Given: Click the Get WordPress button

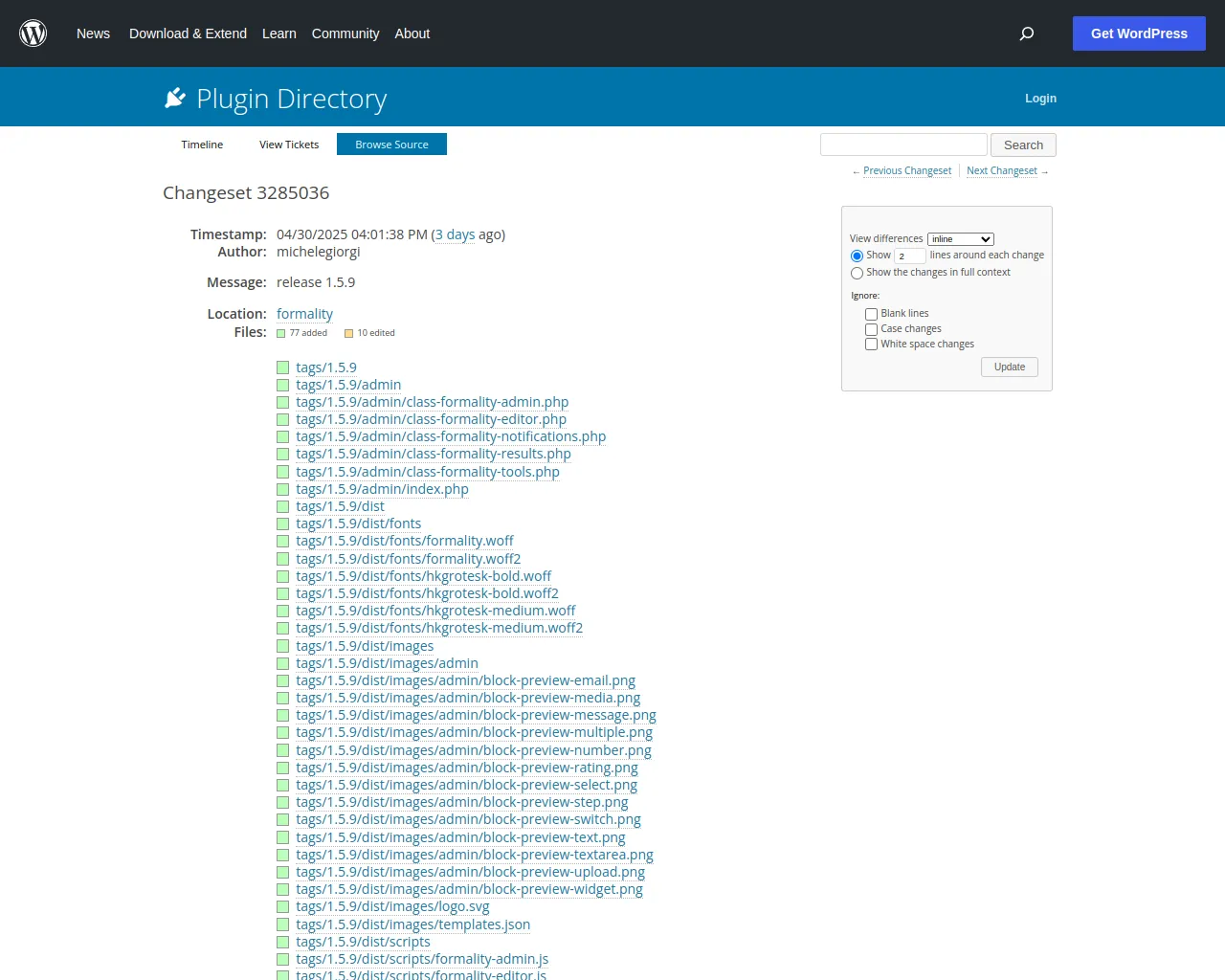Looking at the screenshot, I should pos(1139,33).
